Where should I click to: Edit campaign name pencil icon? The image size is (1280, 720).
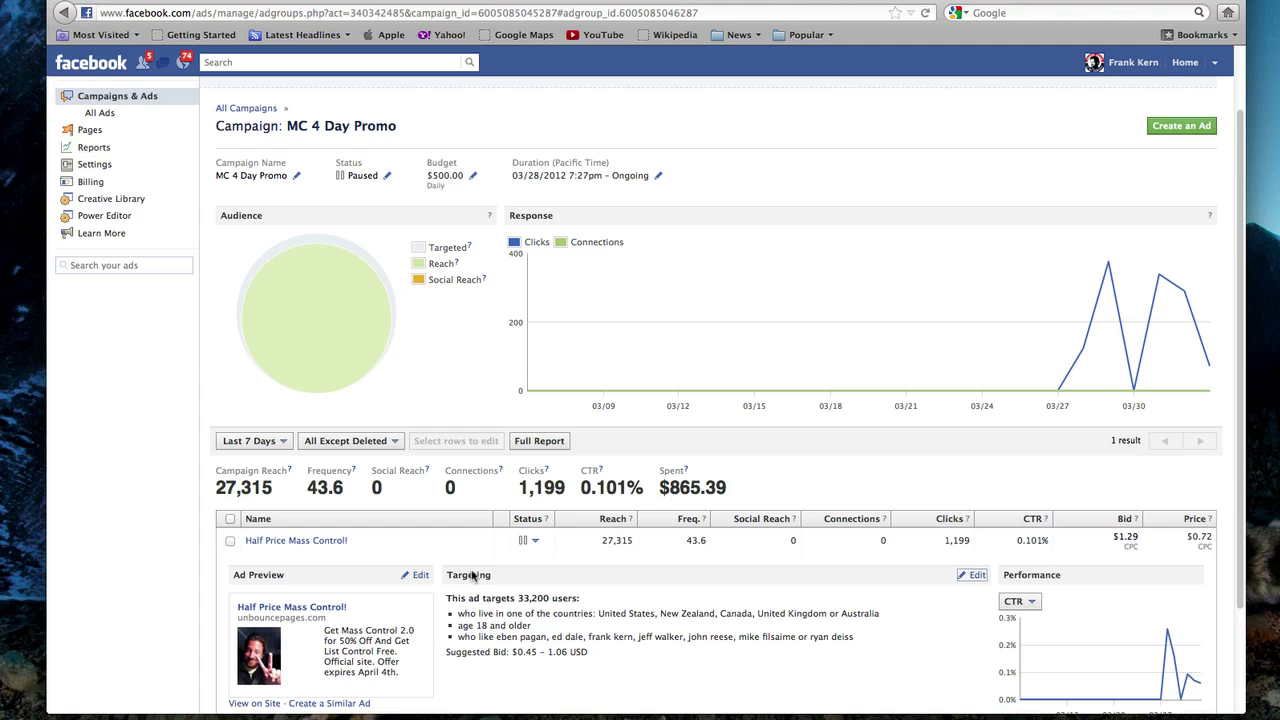click(x=297, y=176)
